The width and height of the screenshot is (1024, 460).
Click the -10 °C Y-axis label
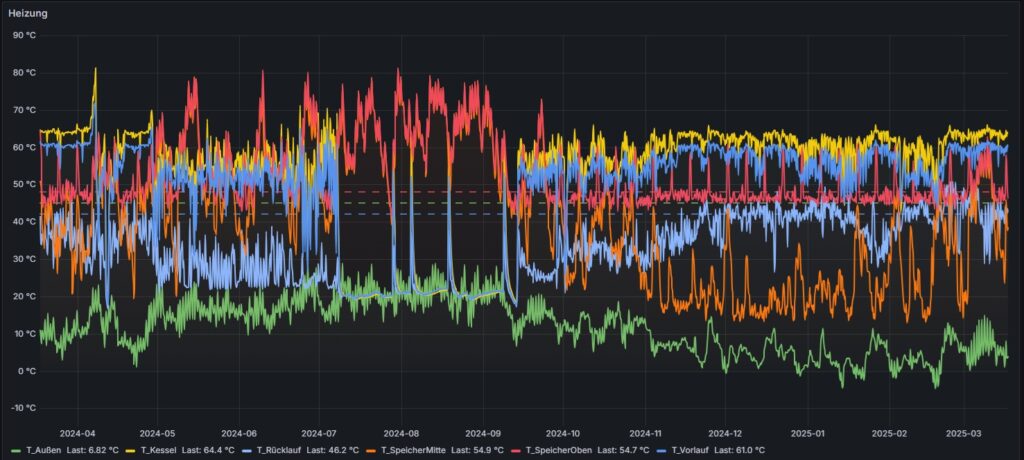(x=23, y=408)
